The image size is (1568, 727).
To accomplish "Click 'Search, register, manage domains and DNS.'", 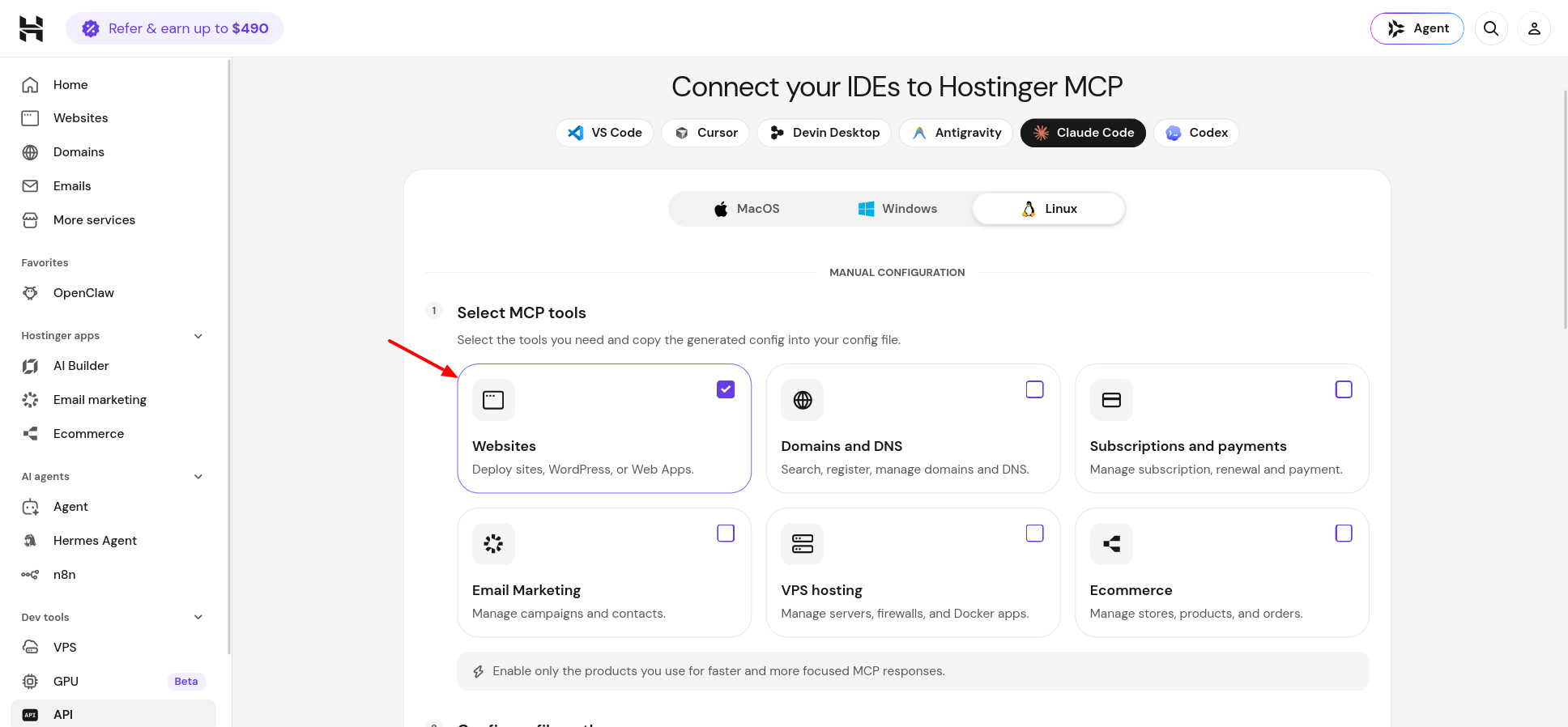I will coord(905,470).
